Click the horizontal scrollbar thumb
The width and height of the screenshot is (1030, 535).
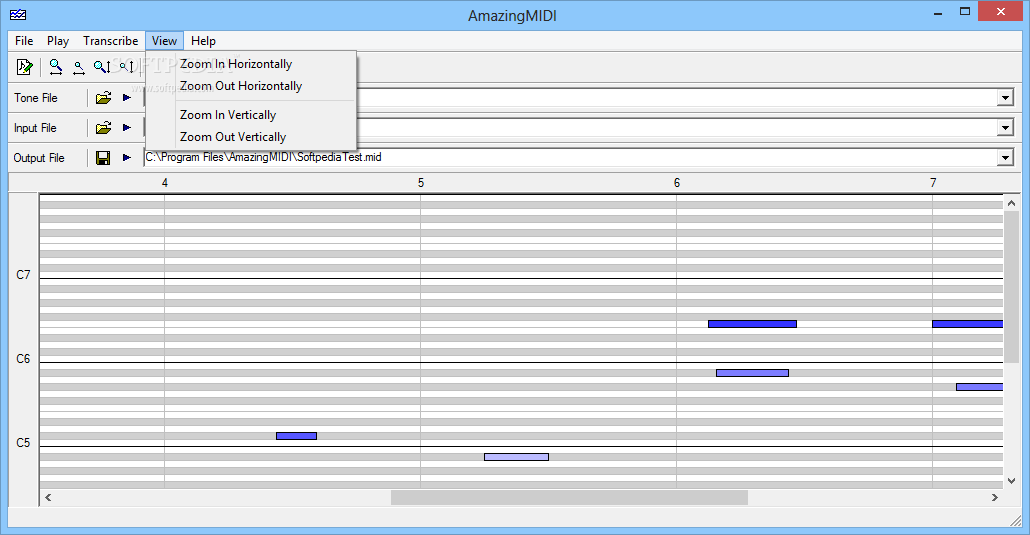tap(570, 498)
